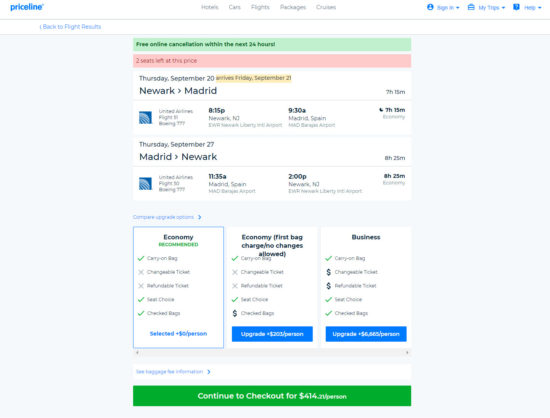
Task: Open the Flights menu item
Action: (x=260, y=7)
